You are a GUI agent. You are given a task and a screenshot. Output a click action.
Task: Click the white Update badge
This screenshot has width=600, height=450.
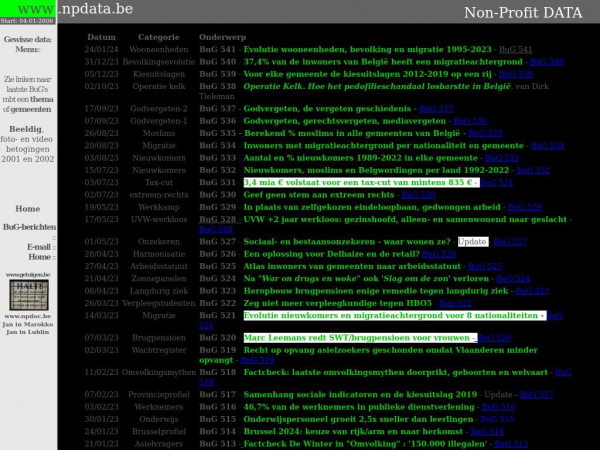point(473,241)
